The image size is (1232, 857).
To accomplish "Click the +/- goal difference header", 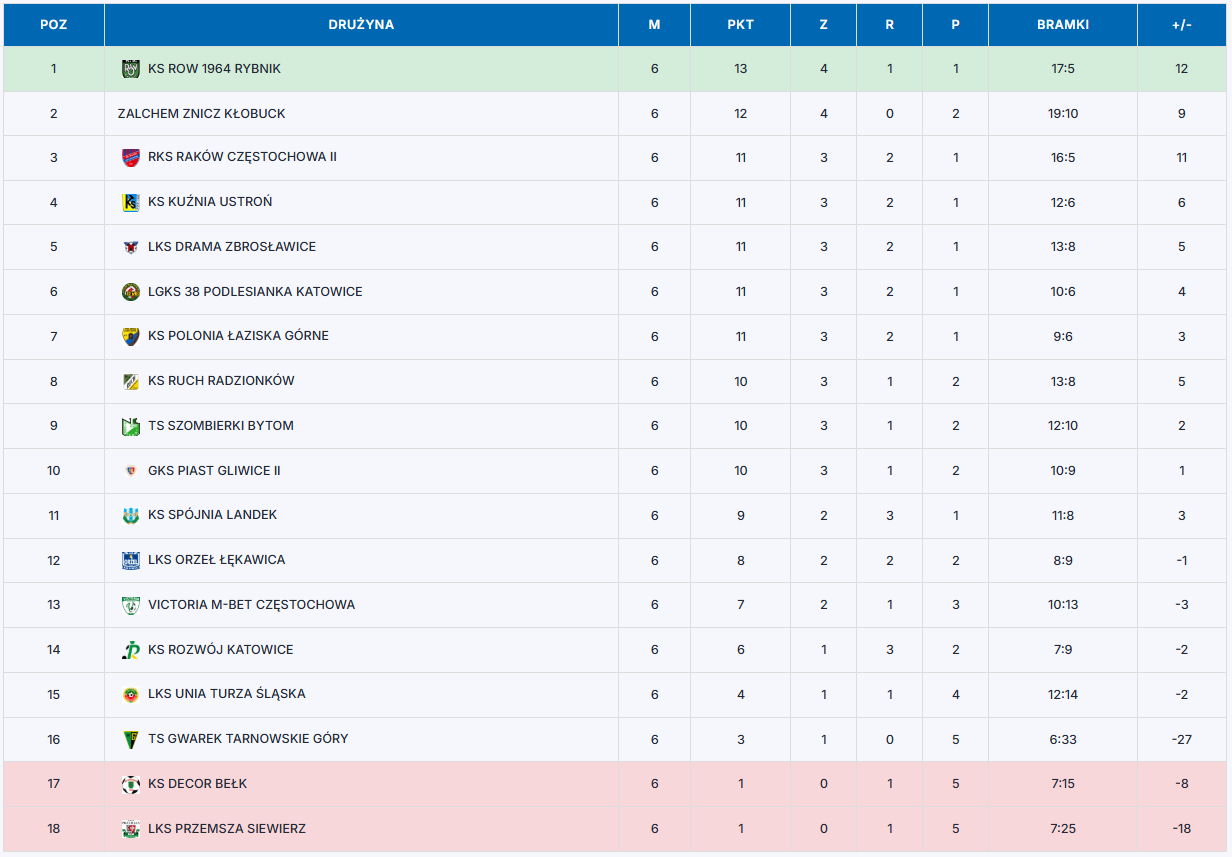I will [x=1182, y=25].
